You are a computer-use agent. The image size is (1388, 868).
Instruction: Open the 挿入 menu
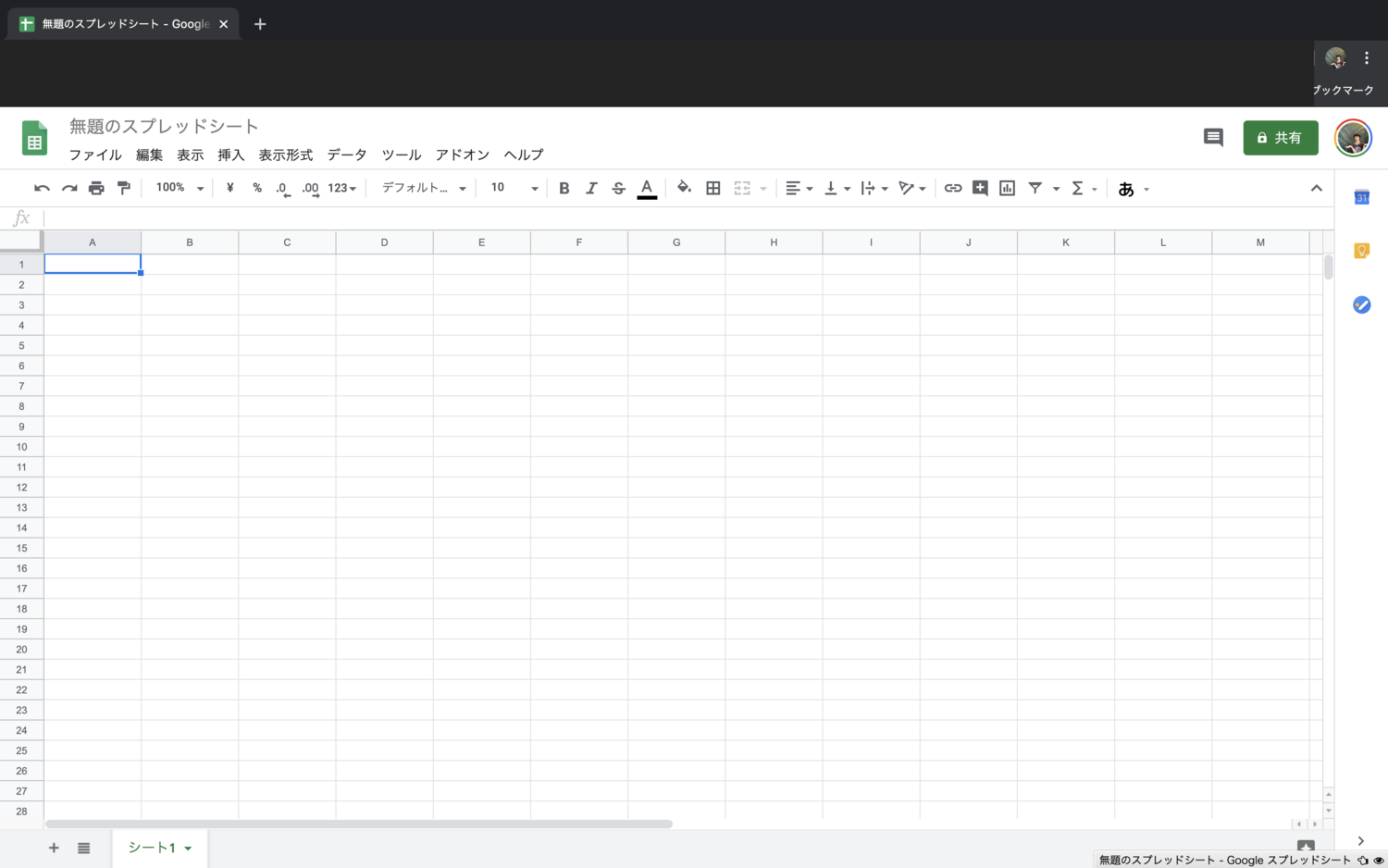point(230,155)
